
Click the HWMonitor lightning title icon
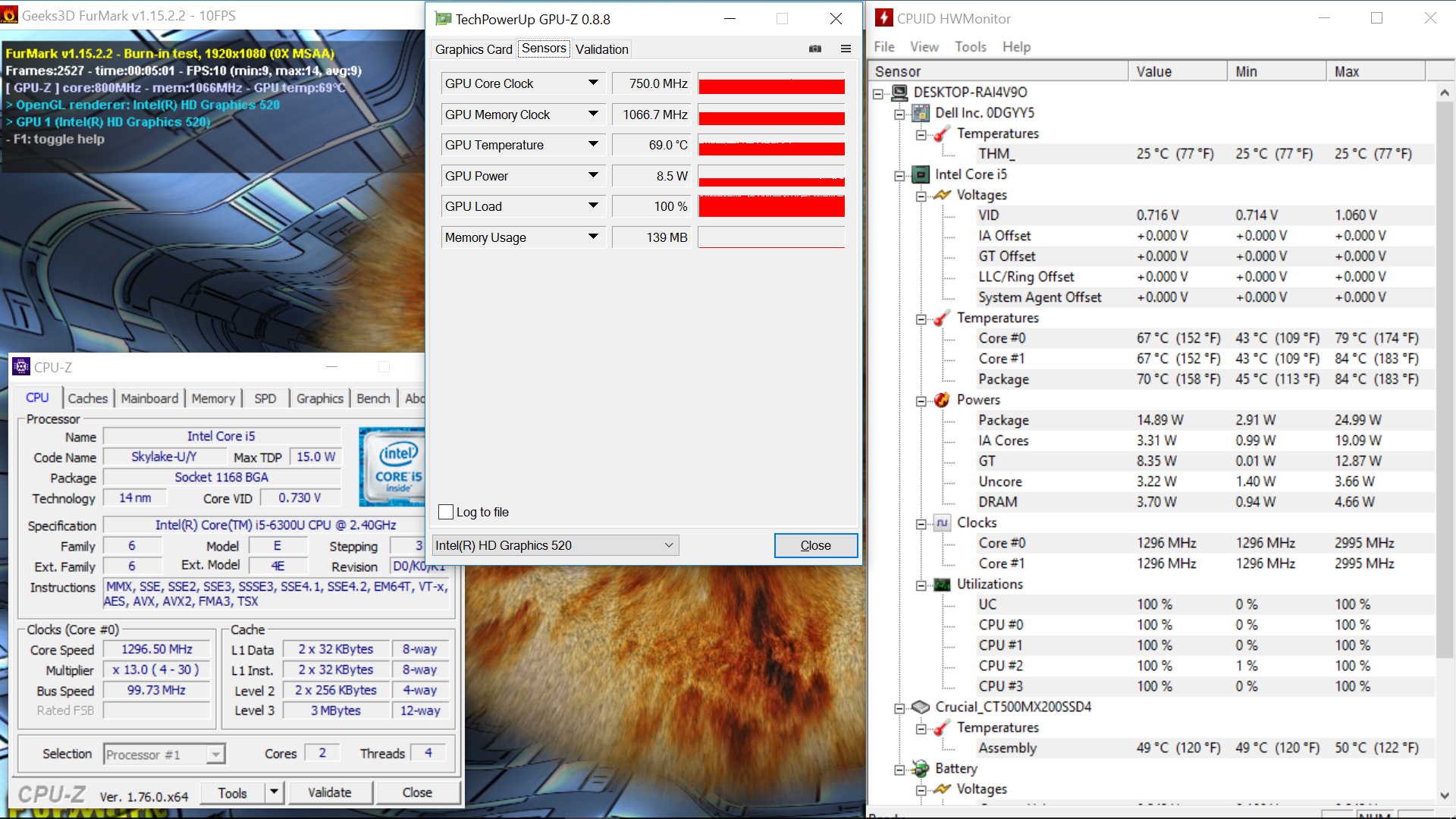coord(883,18)
